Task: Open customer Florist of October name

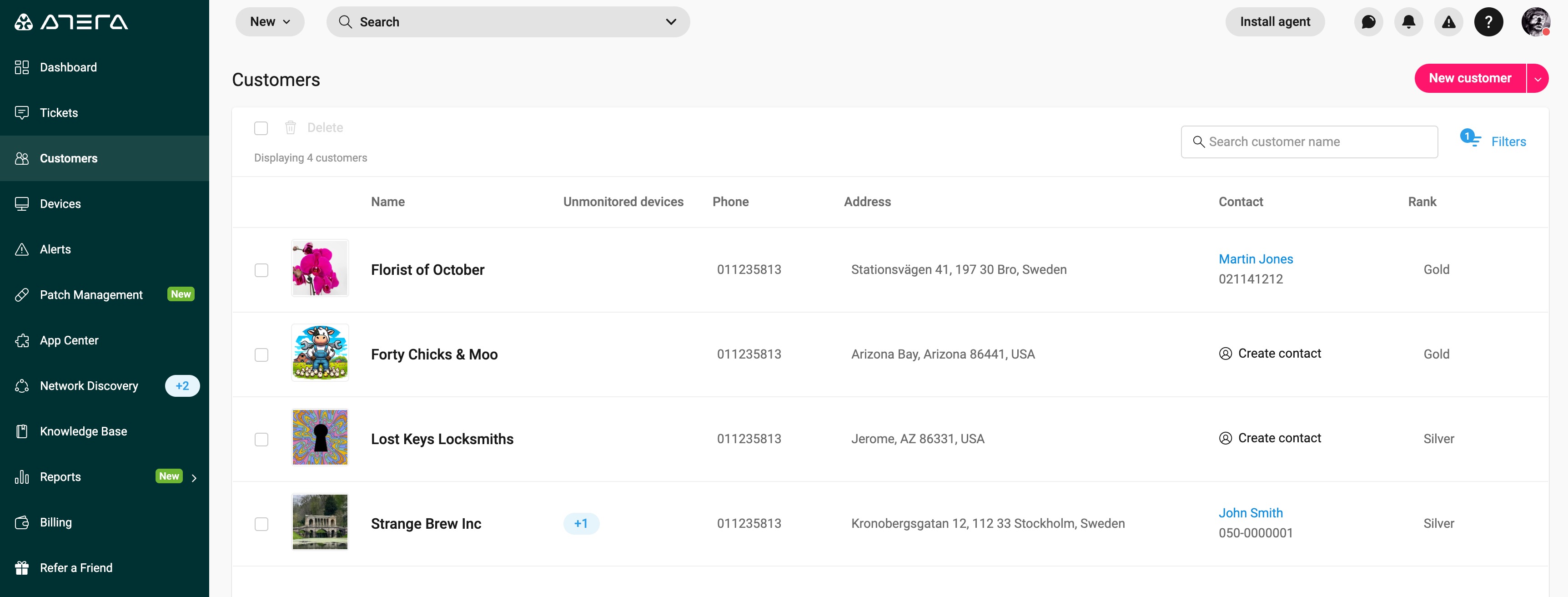Action: 428,270
